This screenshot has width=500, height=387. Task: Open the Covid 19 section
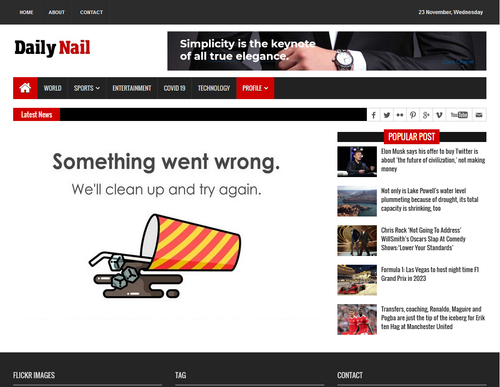click(174, 88)
